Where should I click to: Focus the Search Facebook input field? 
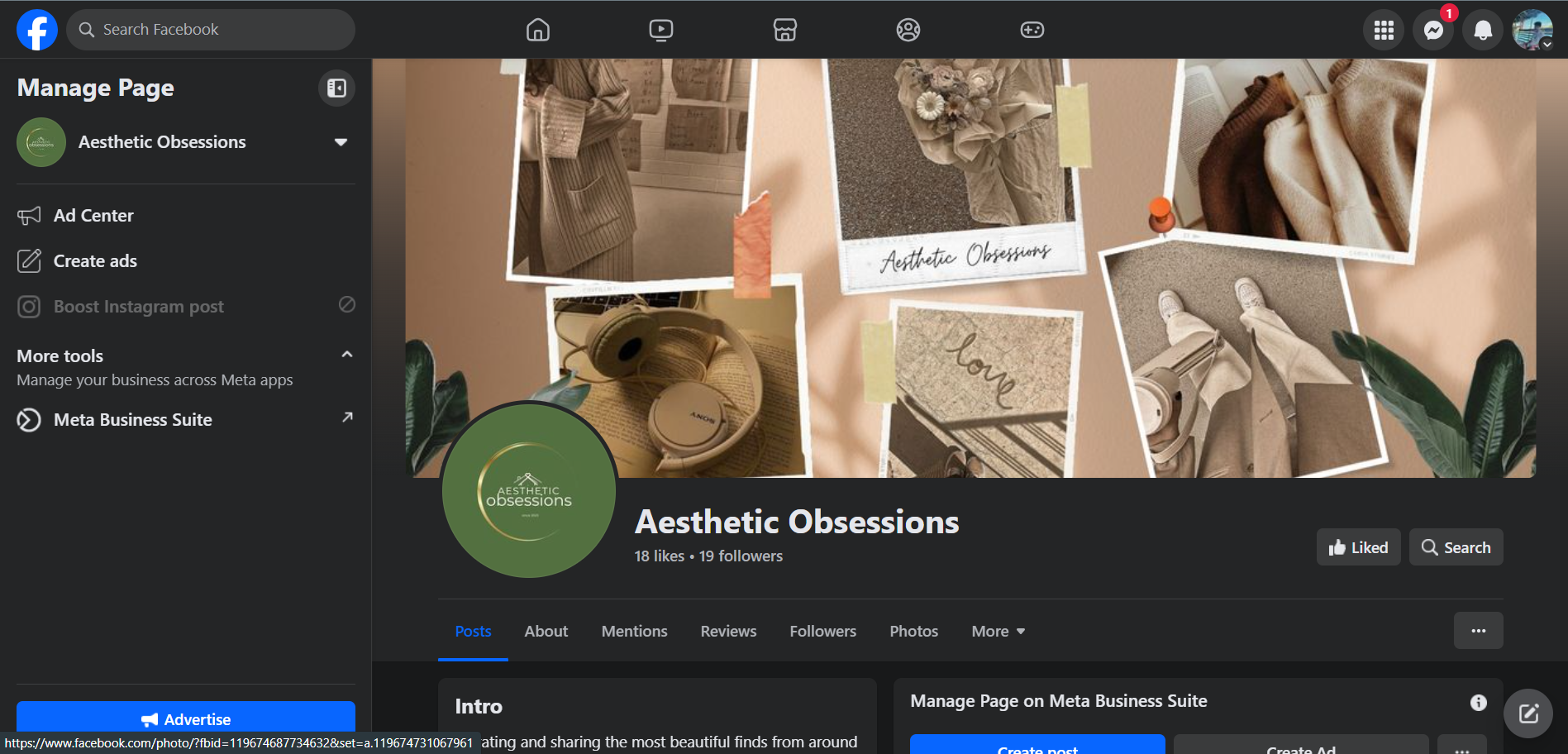tap(211, 30)
